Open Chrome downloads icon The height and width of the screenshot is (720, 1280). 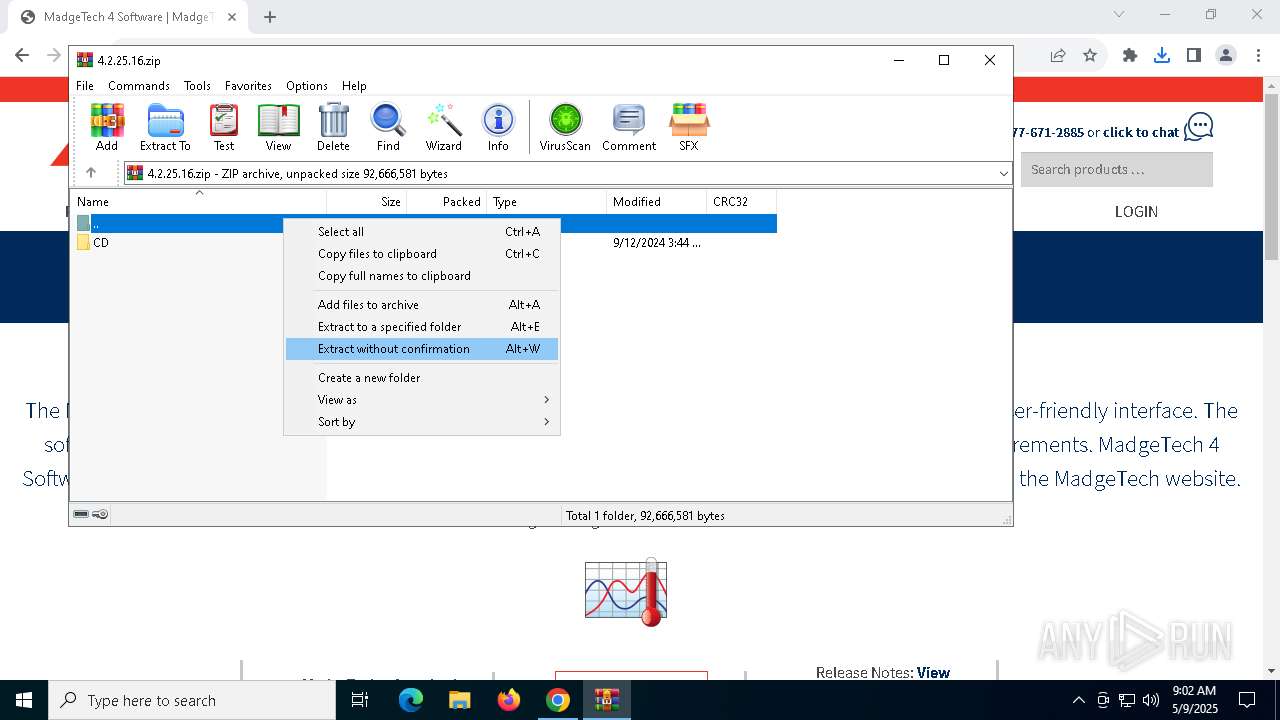point(1162,56)
